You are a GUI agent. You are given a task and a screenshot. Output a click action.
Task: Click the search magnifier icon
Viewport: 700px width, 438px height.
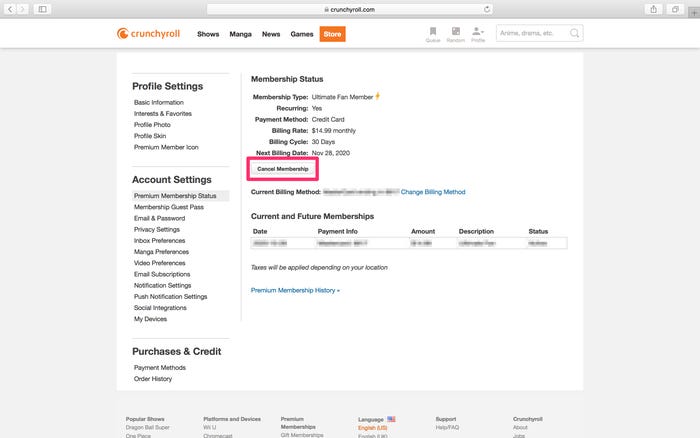click(574, 33)
